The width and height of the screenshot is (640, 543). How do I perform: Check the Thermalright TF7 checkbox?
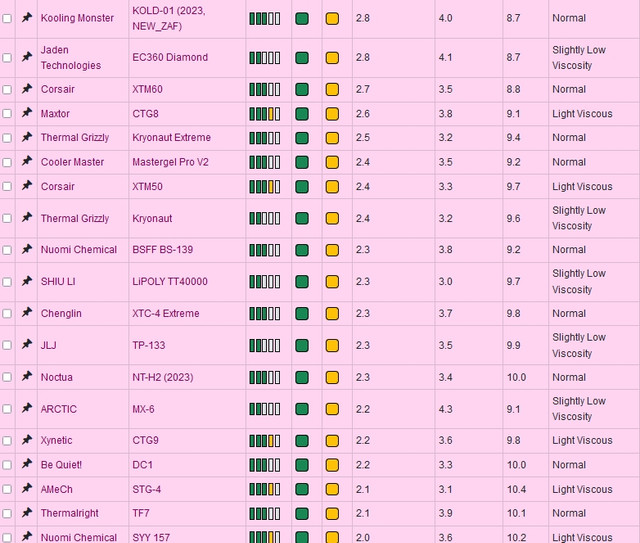click(7, 514)
